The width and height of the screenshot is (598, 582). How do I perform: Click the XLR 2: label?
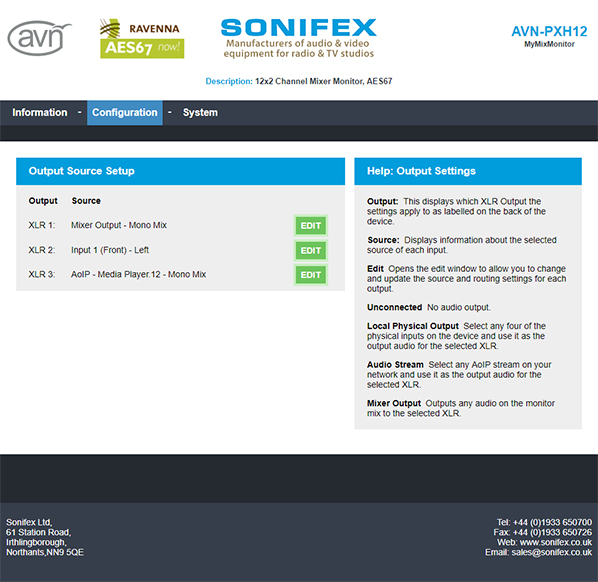(x=42, y=250)
